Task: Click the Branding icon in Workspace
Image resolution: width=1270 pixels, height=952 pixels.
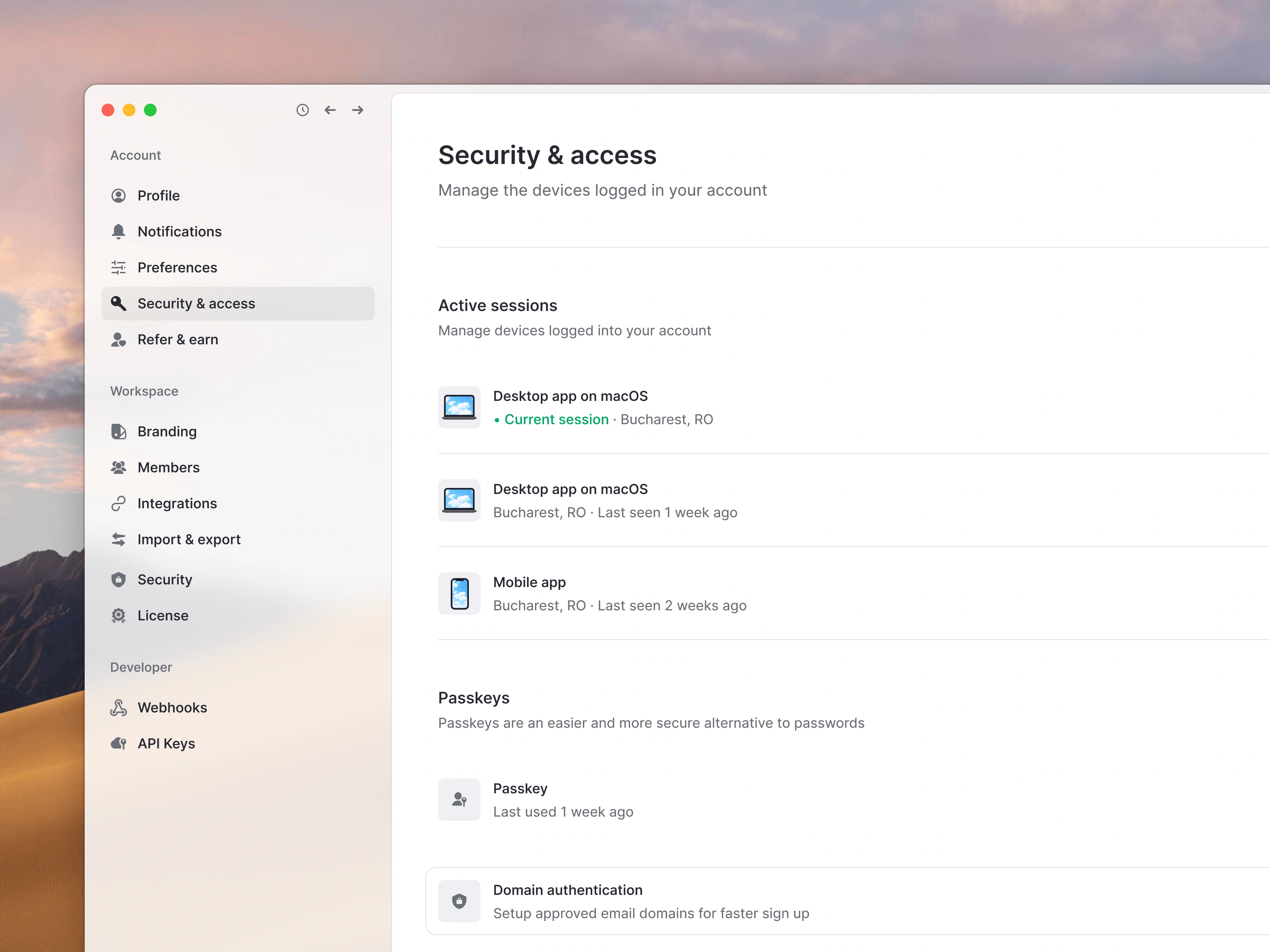Action: [x=118, y=432]
